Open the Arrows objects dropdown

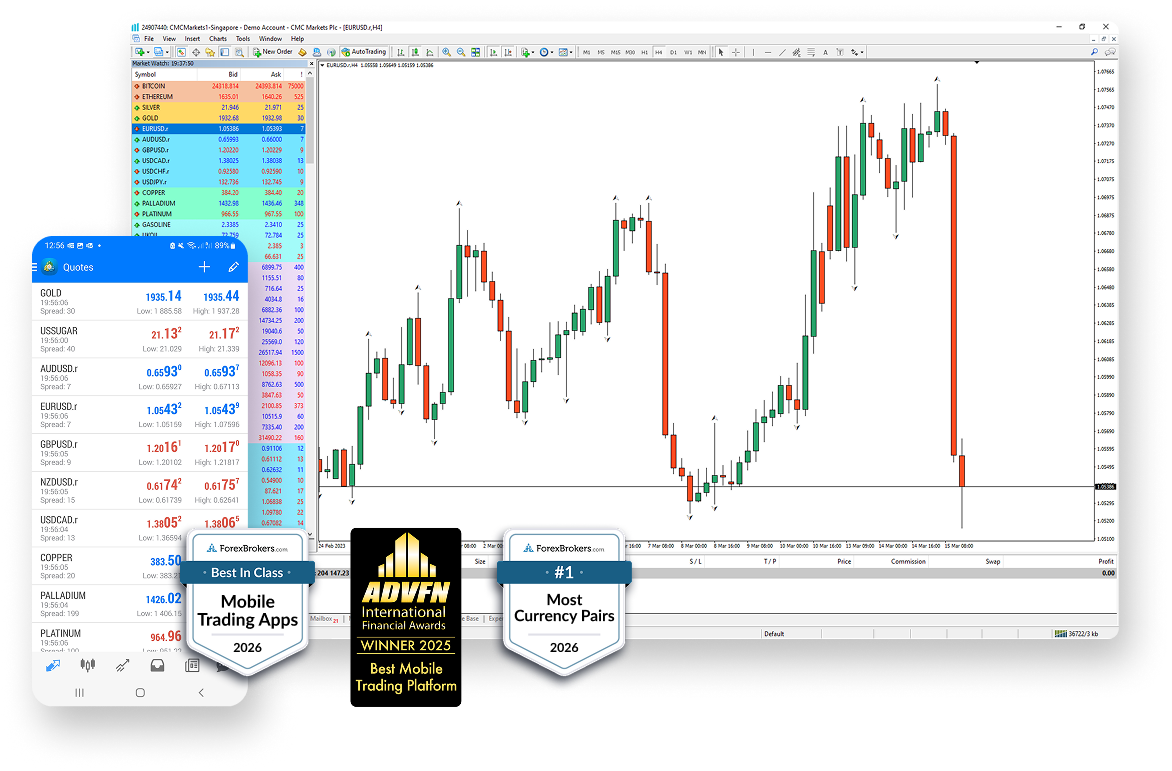click(x=857, y=52)
